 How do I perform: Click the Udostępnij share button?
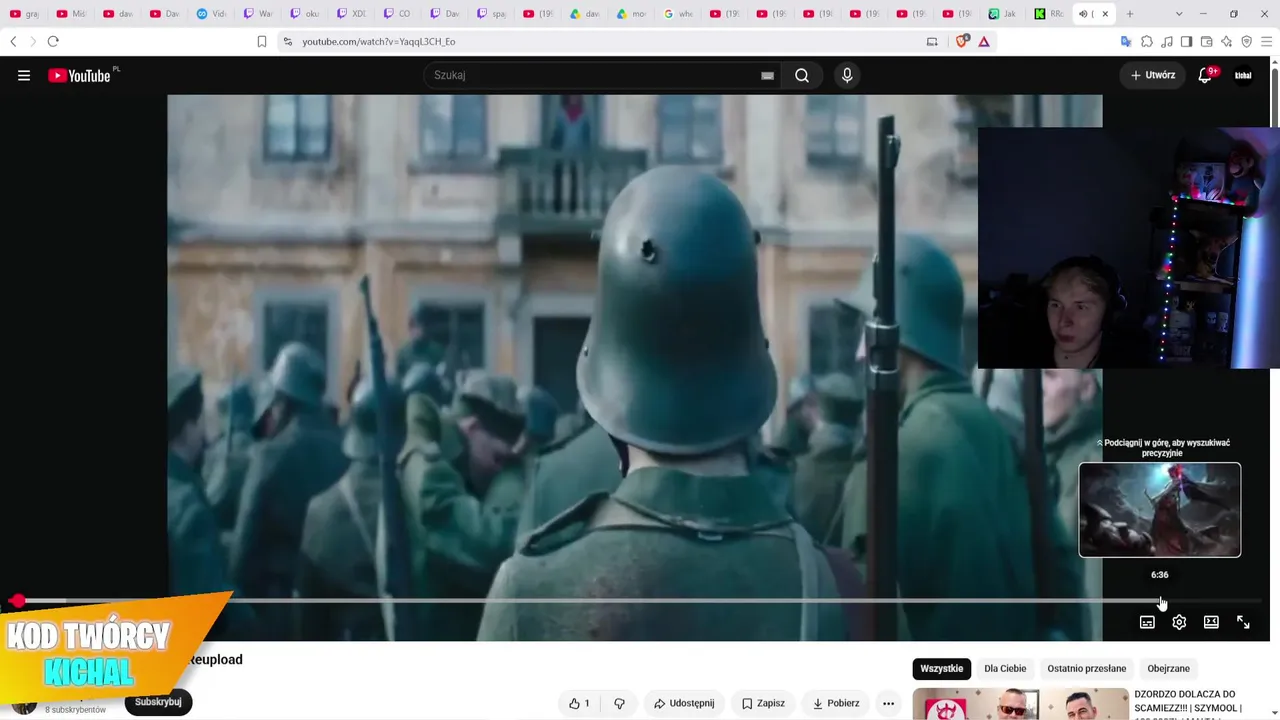click(x=684, y=703)
